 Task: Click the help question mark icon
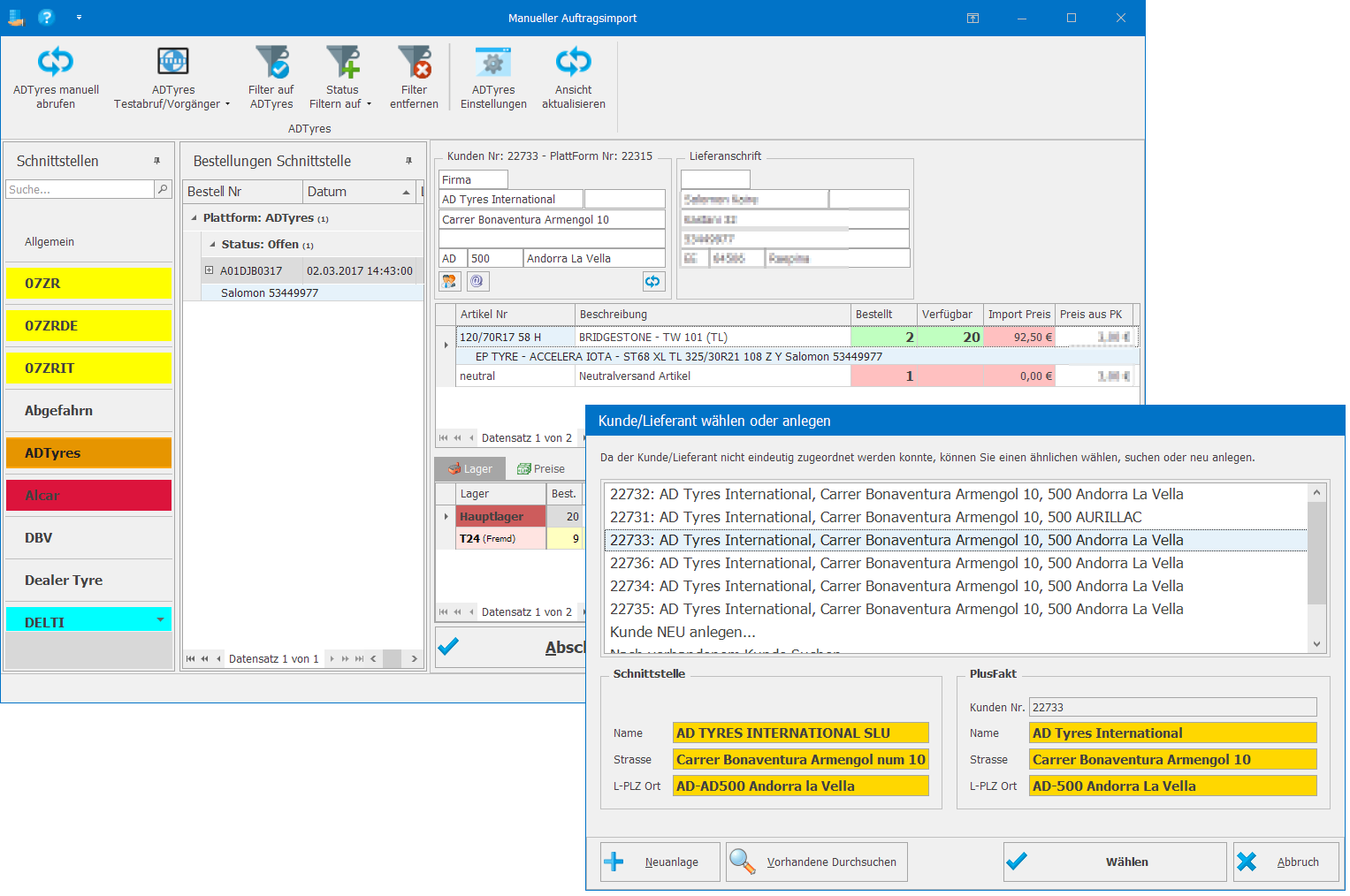(46, 17)
